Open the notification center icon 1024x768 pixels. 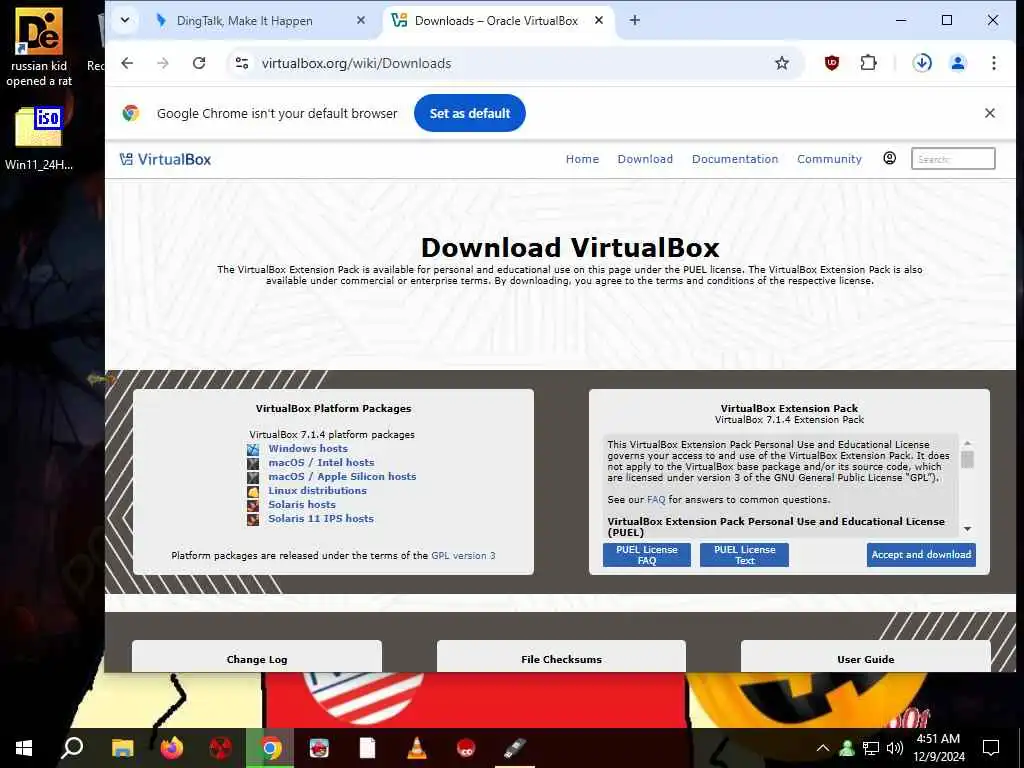pyautogui.click(x=991, y=748)
